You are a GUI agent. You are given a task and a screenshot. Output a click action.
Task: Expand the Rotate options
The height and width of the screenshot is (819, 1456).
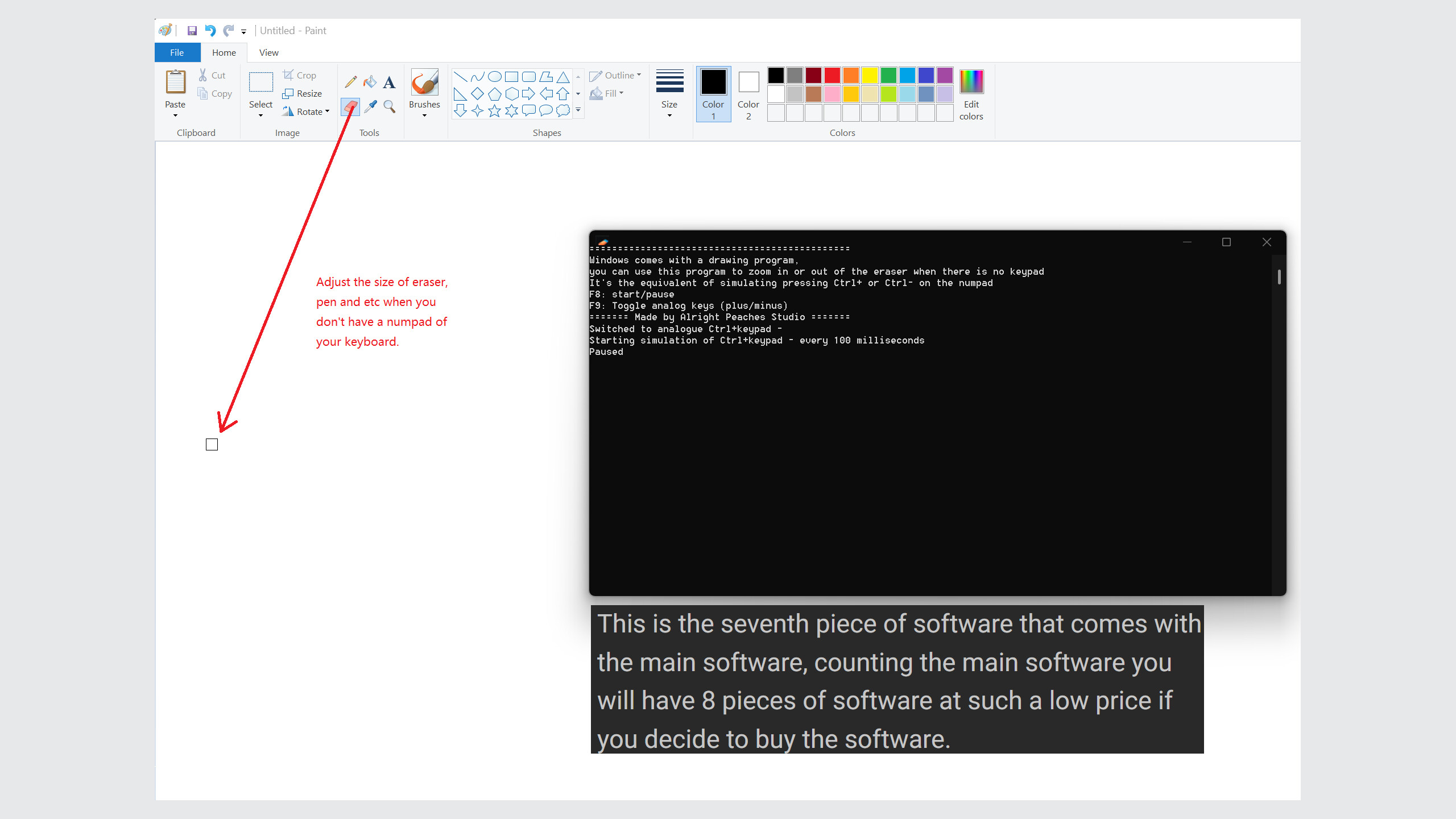(x=306, y=111)
